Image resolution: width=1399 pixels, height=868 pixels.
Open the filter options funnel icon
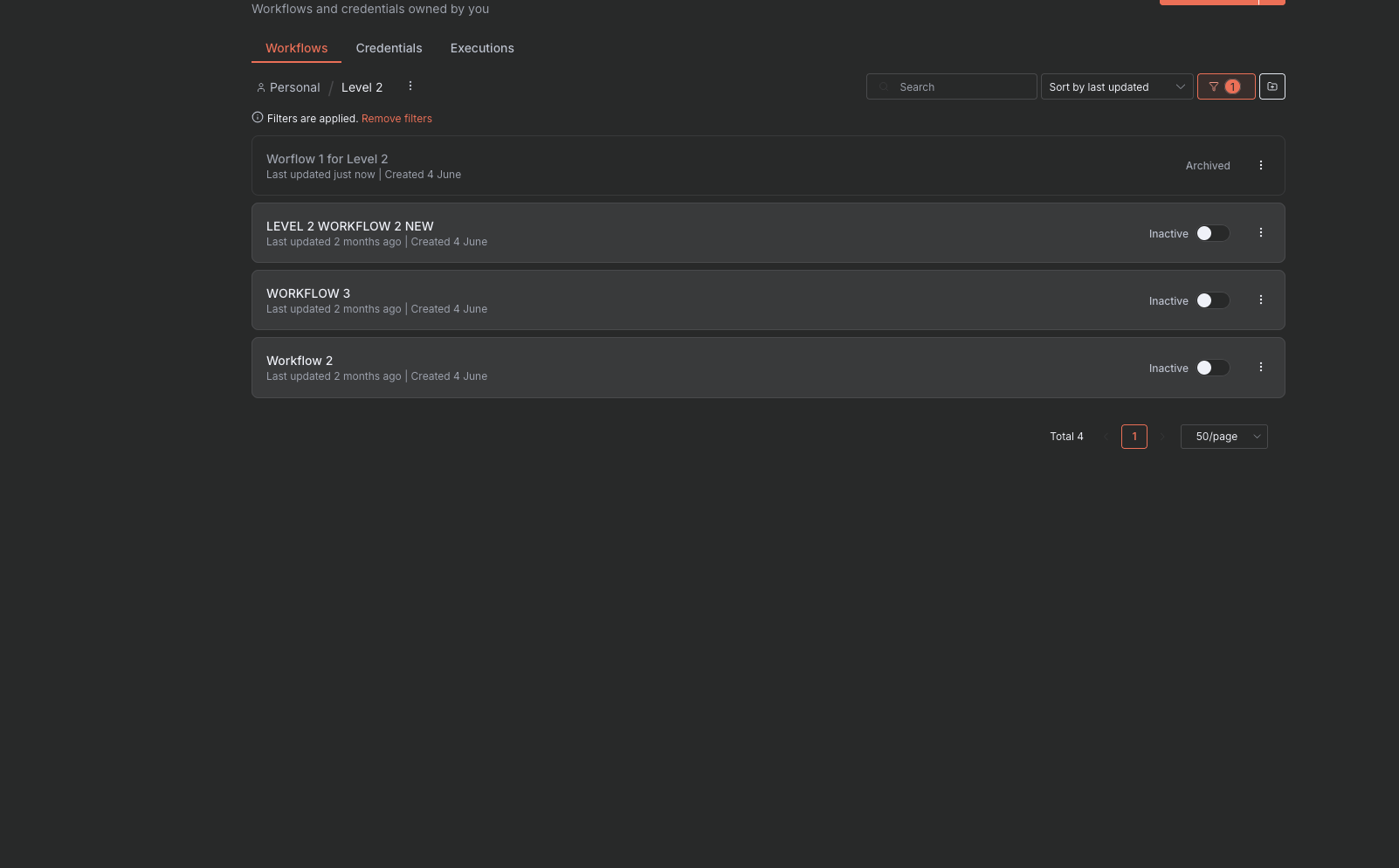1215,86
